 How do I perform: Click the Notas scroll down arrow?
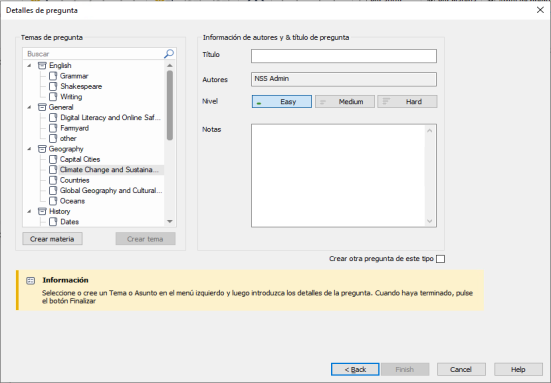coord(430,221)
